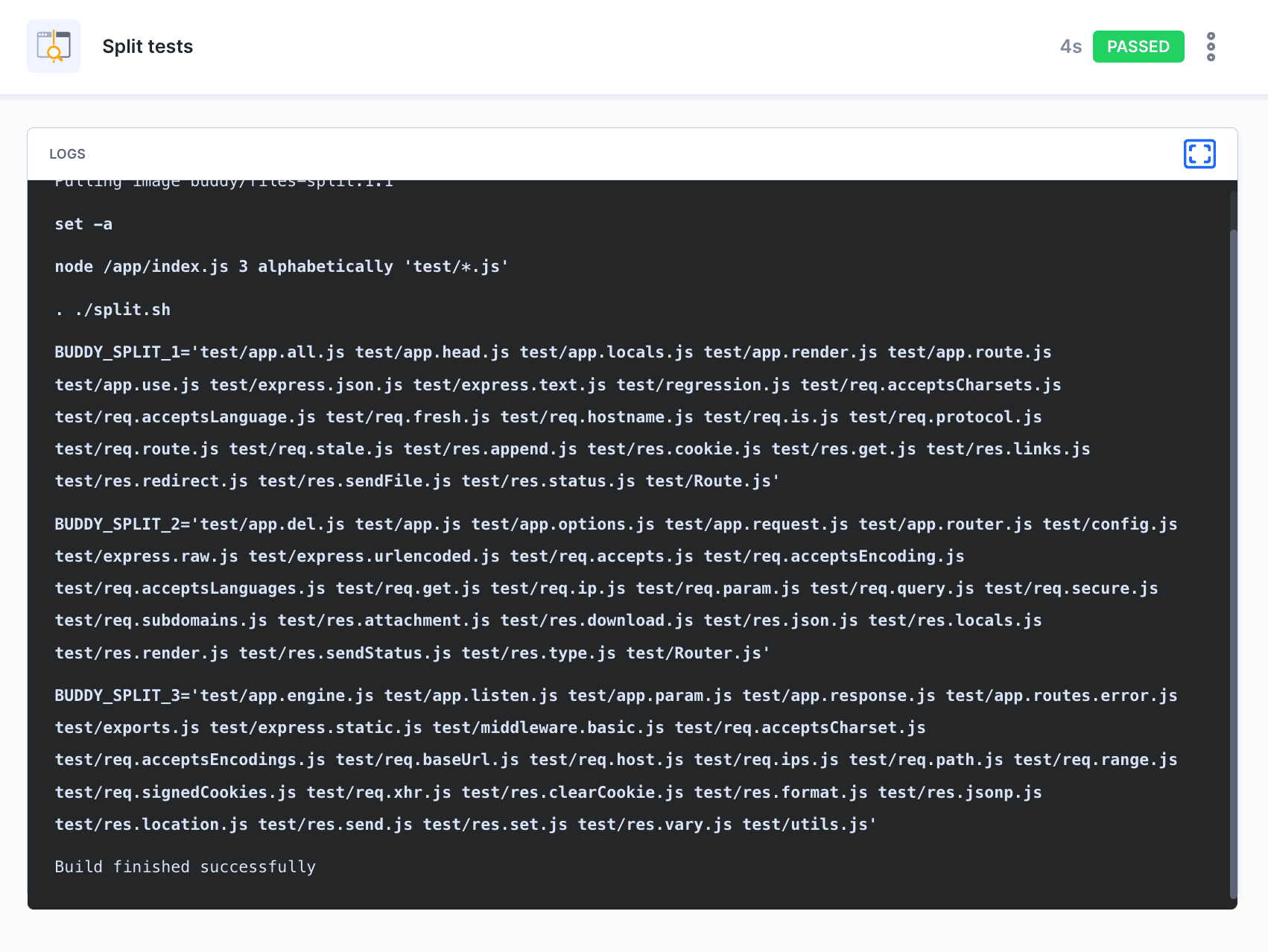
Task: Open the logs fullscreen view icon
Action: click(x=1199, y=153)
